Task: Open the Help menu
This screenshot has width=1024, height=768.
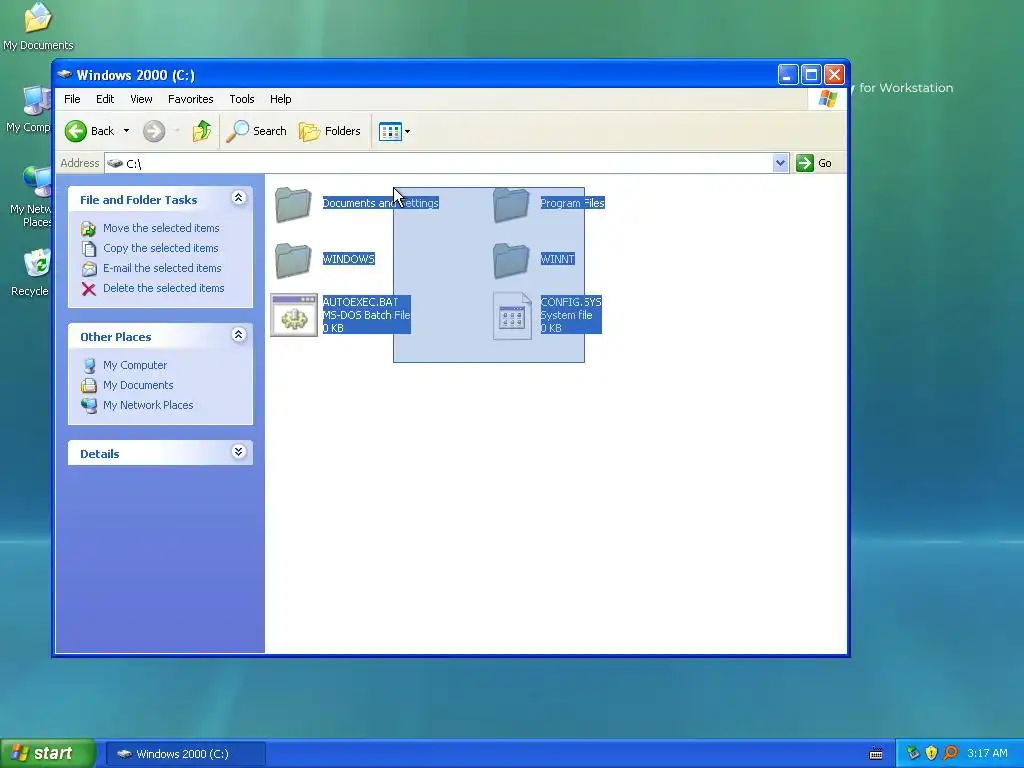Action: coord(281,99)
